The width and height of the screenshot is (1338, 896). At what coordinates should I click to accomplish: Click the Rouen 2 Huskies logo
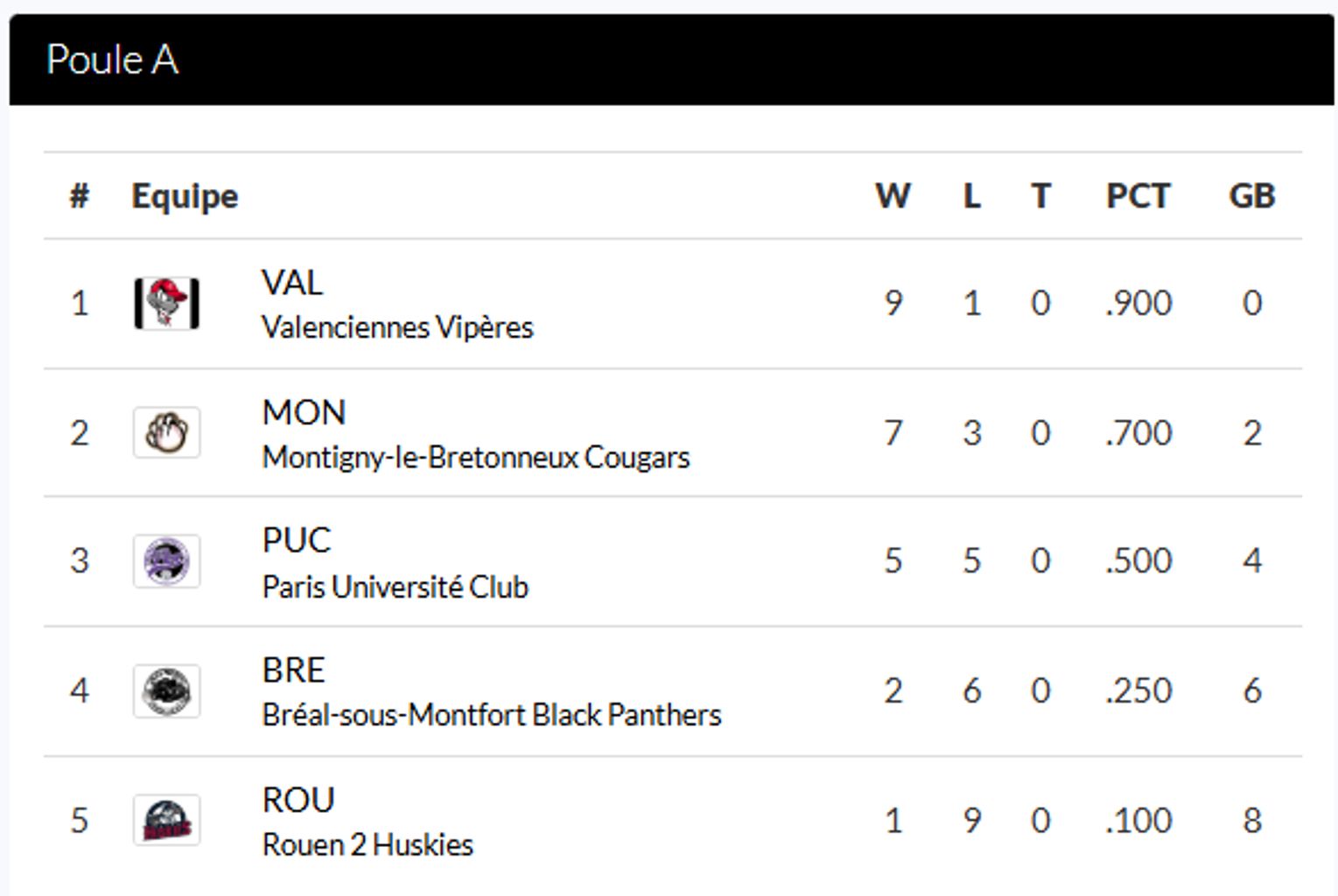pos(166,820)
